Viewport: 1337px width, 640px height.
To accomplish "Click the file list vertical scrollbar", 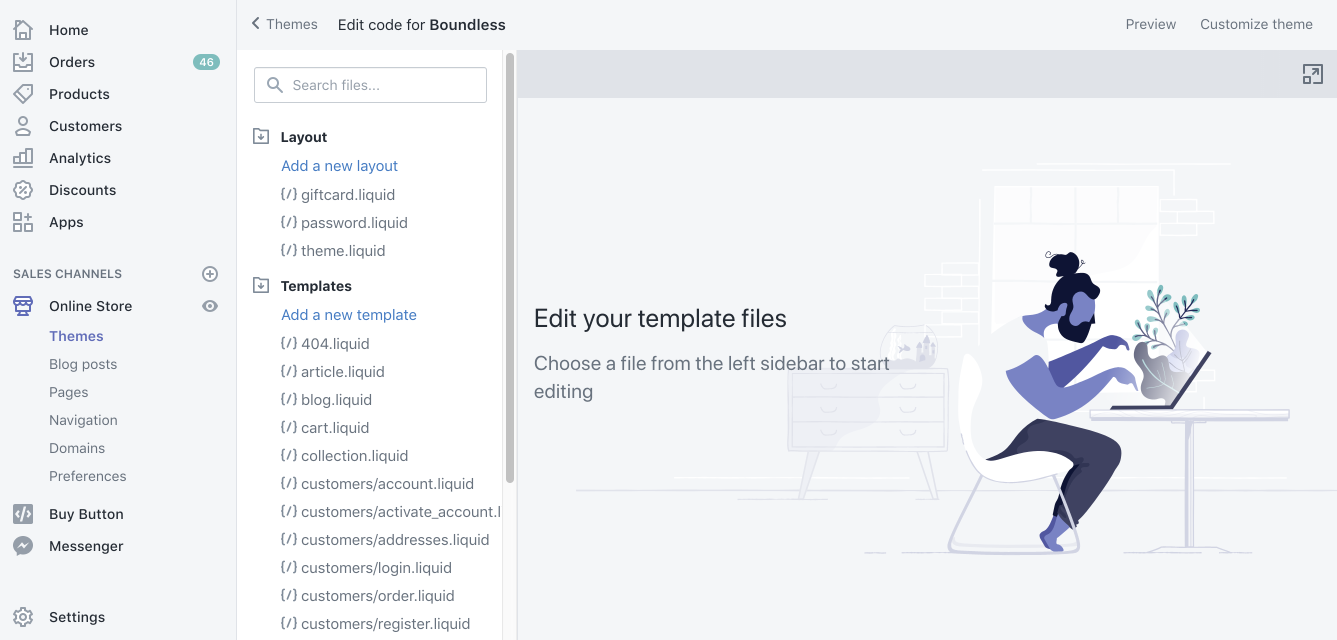I will click(x=510, y=270).
